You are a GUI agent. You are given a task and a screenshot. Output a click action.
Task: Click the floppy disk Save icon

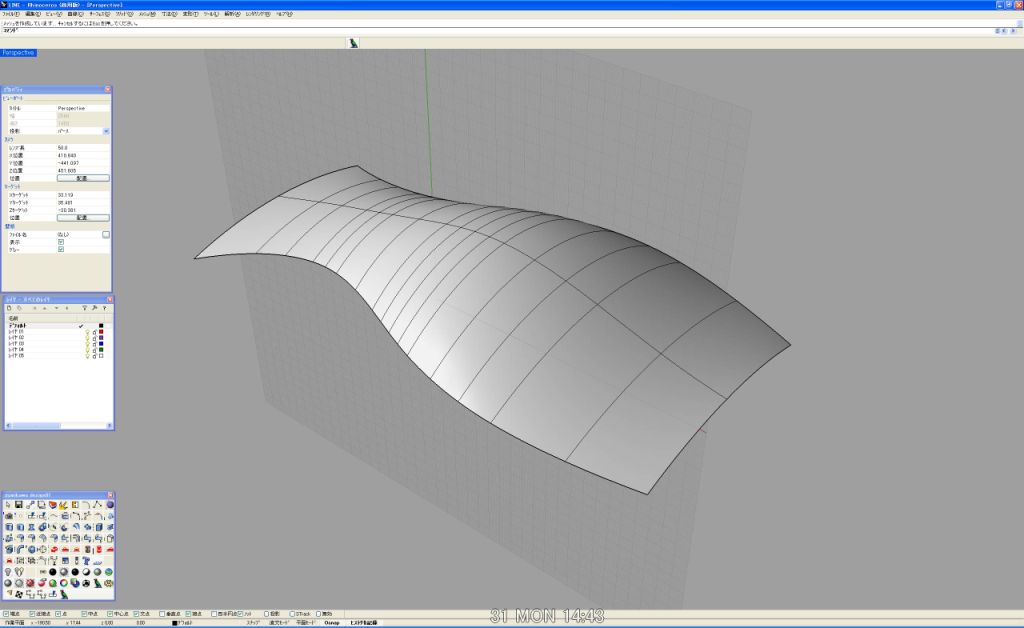[x=18, y=505]
